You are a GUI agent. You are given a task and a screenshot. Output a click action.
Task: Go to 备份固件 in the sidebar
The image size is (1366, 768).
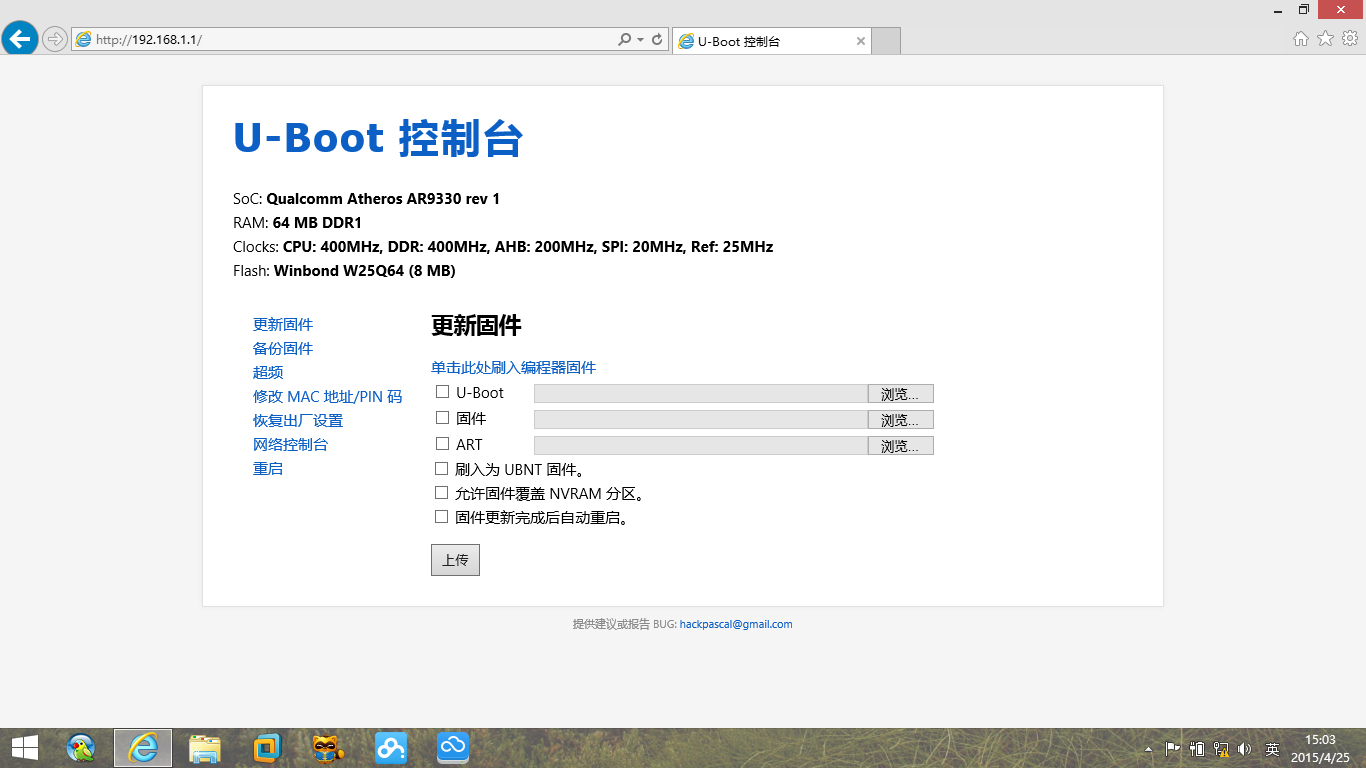point(283,349)
